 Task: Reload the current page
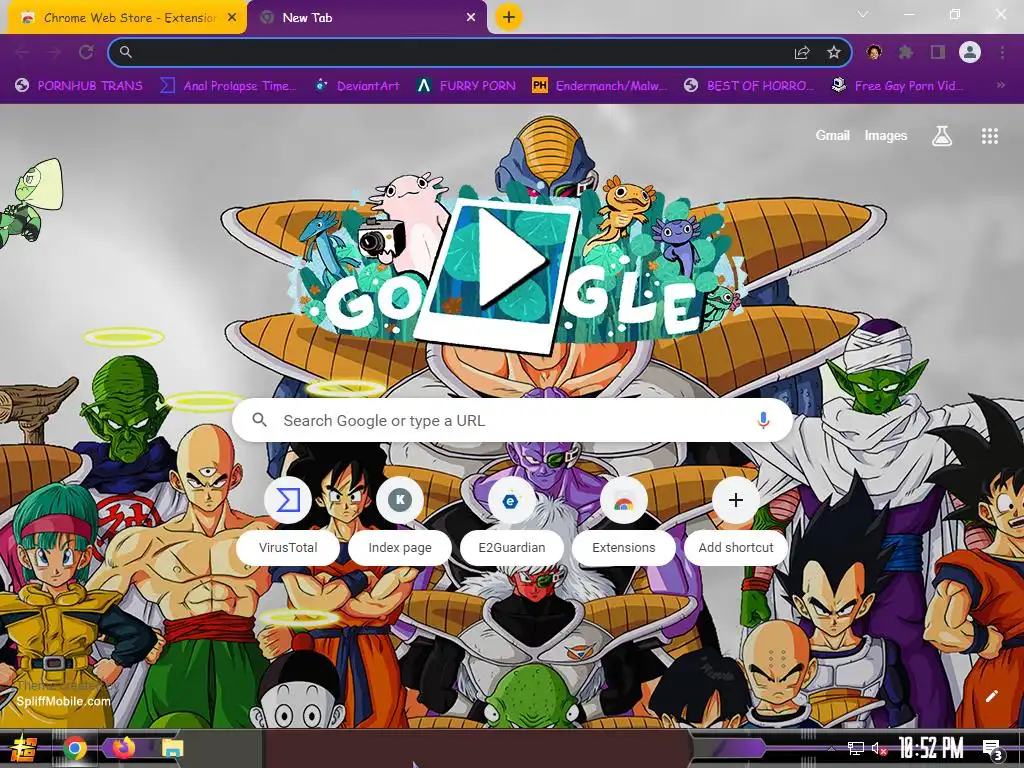(86, 52)
